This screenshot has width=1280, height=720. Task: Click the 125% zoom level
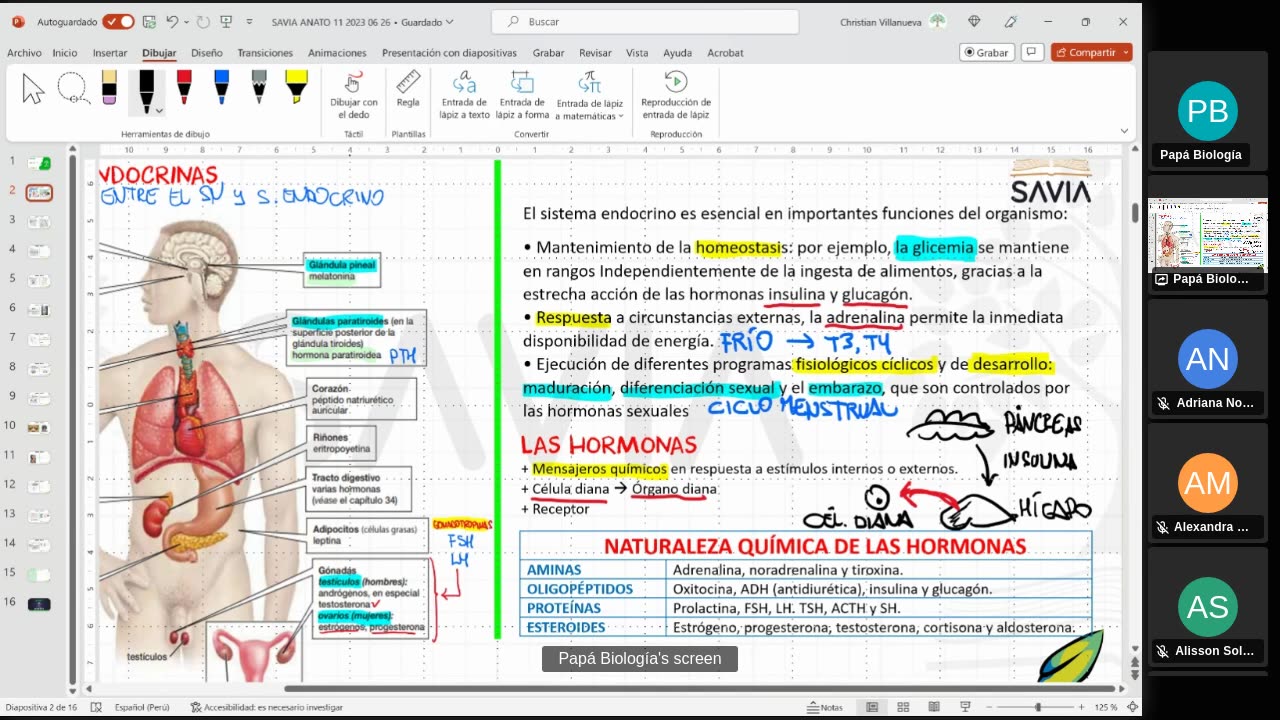pos(1105,707)
